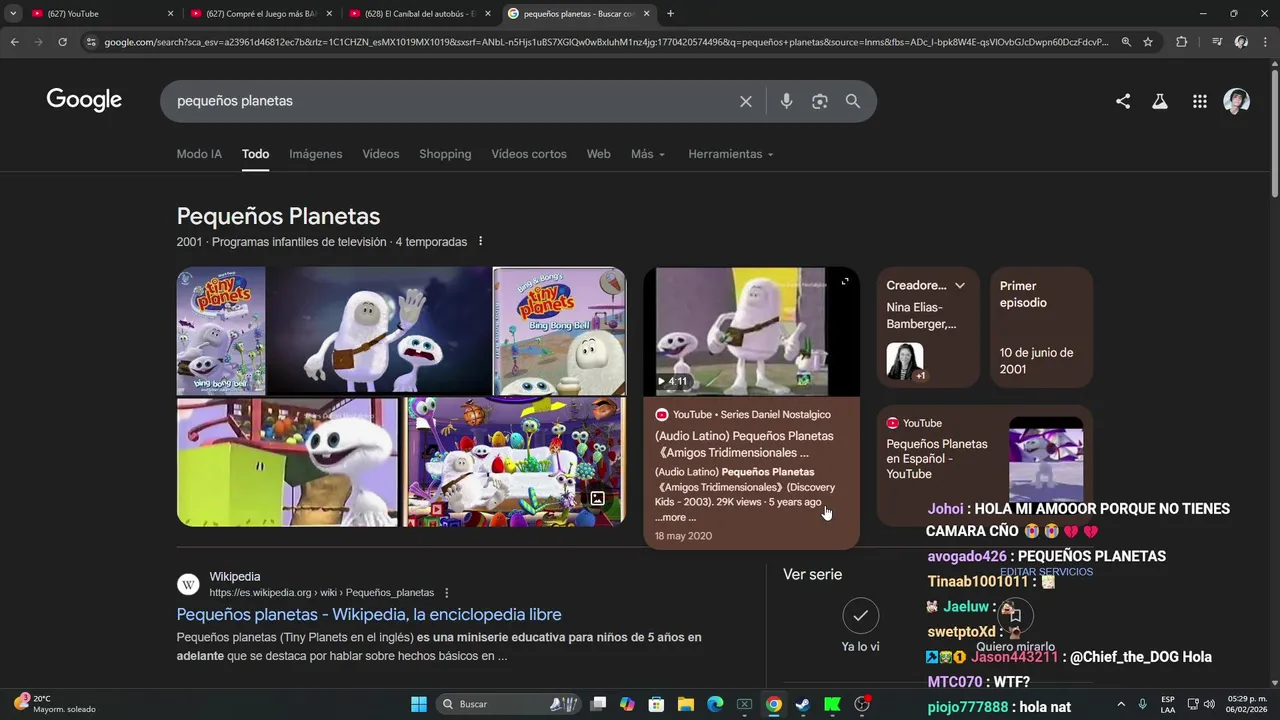Viewport: 1280px width, 720px height.
Task: Open the Wikipedia 'Pequeños planetas' result link
Action: click(x=369, y=614)
